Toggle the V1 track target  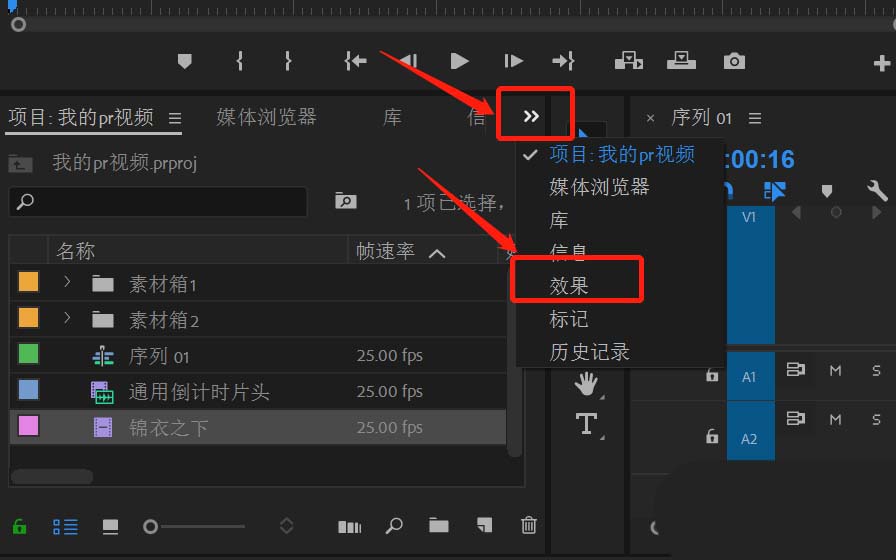click(749, 218)
